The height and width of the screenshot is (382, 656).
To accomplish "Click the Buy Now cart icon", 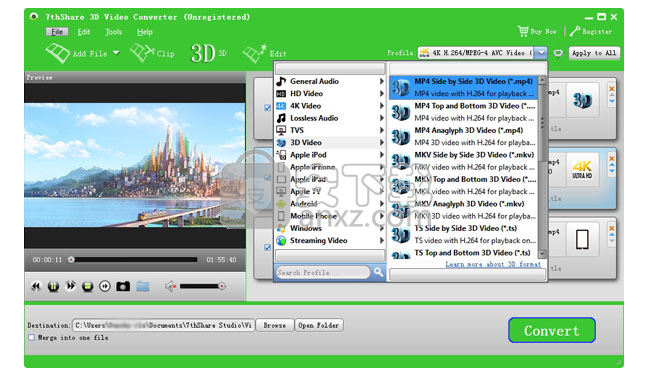I will pyautogui.click(x=523, y=31).
